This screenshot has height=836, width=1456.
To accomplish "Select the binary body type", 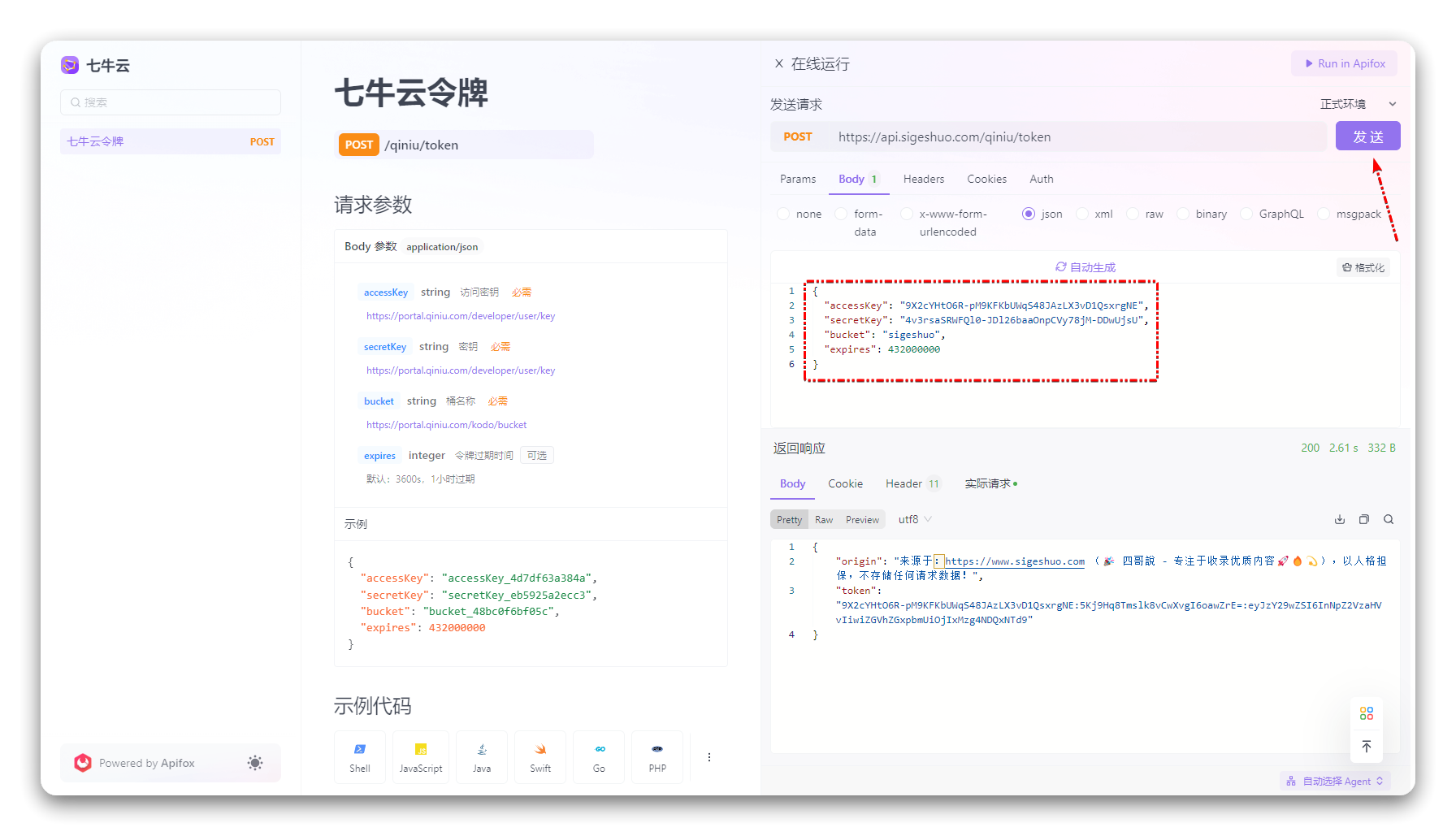I will point(1183,214).
